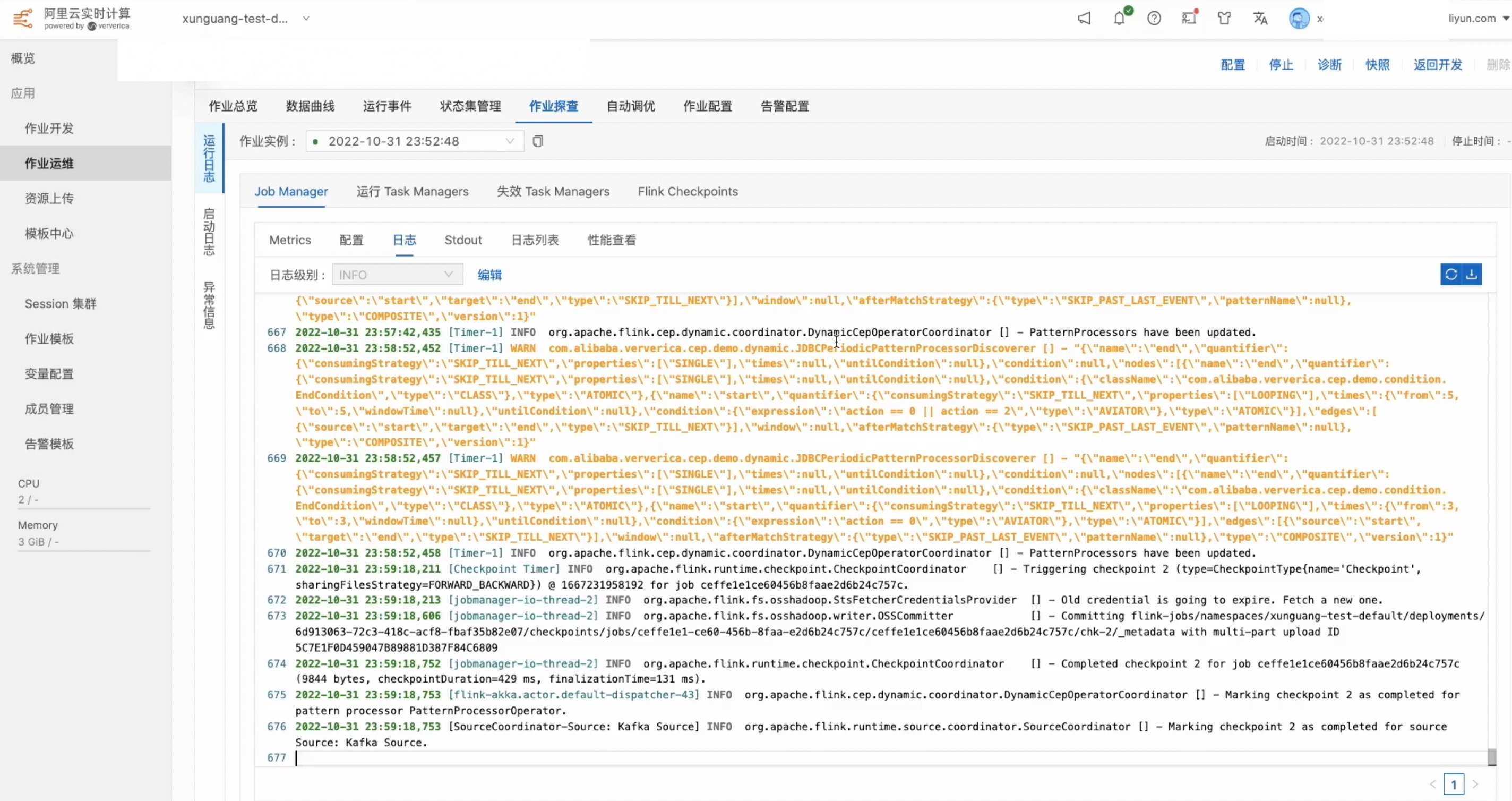This screenshot has height=801, width=1512.
Task: Switch to the Flink Checkpoints tab
Action: (688, 191)
